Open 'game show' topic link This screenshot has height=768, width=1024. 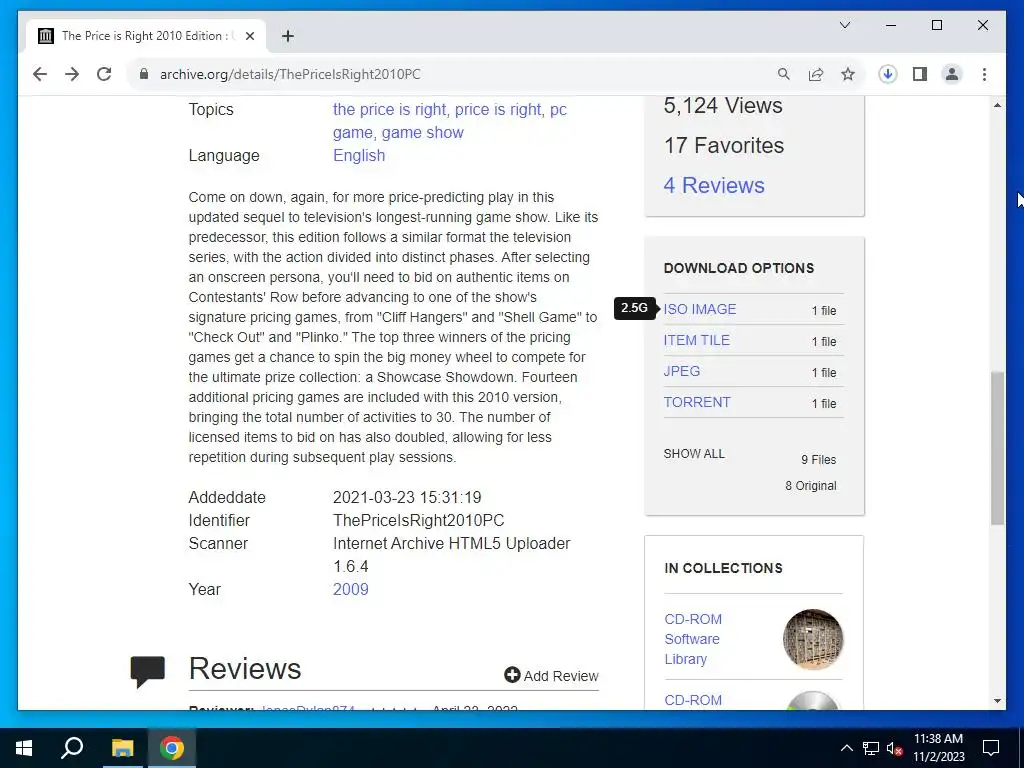(x=423, y=133)
